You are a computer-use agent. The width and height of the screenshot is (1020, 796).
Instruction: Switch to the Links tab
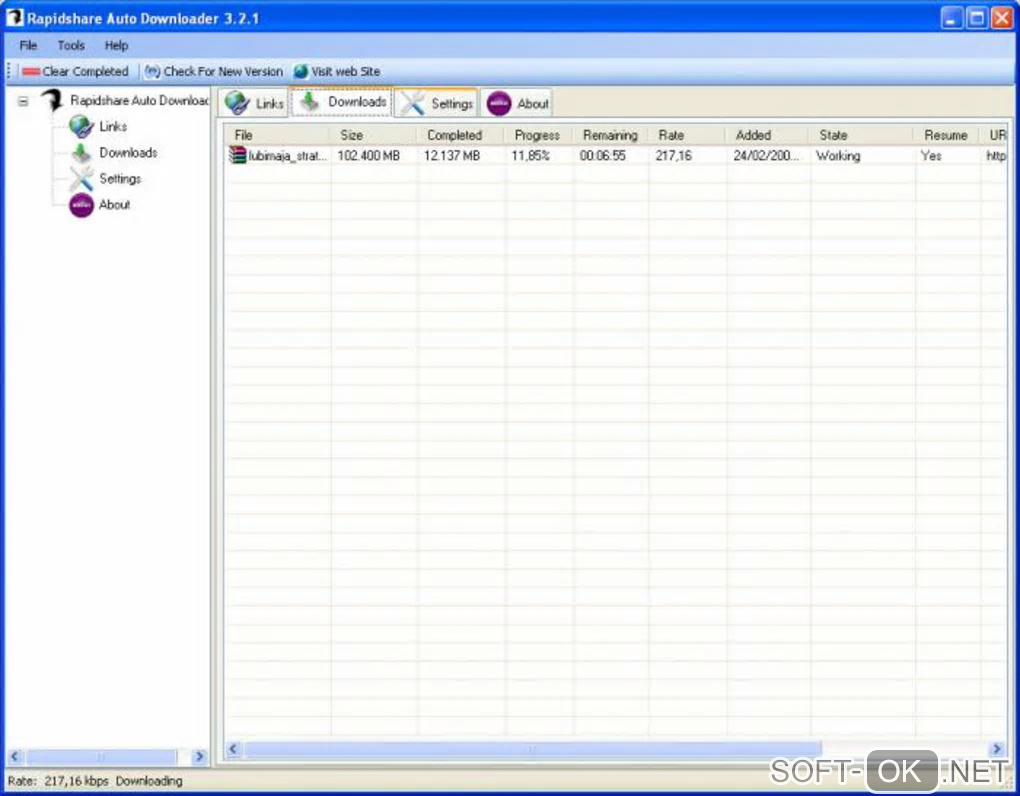[254, 103]
